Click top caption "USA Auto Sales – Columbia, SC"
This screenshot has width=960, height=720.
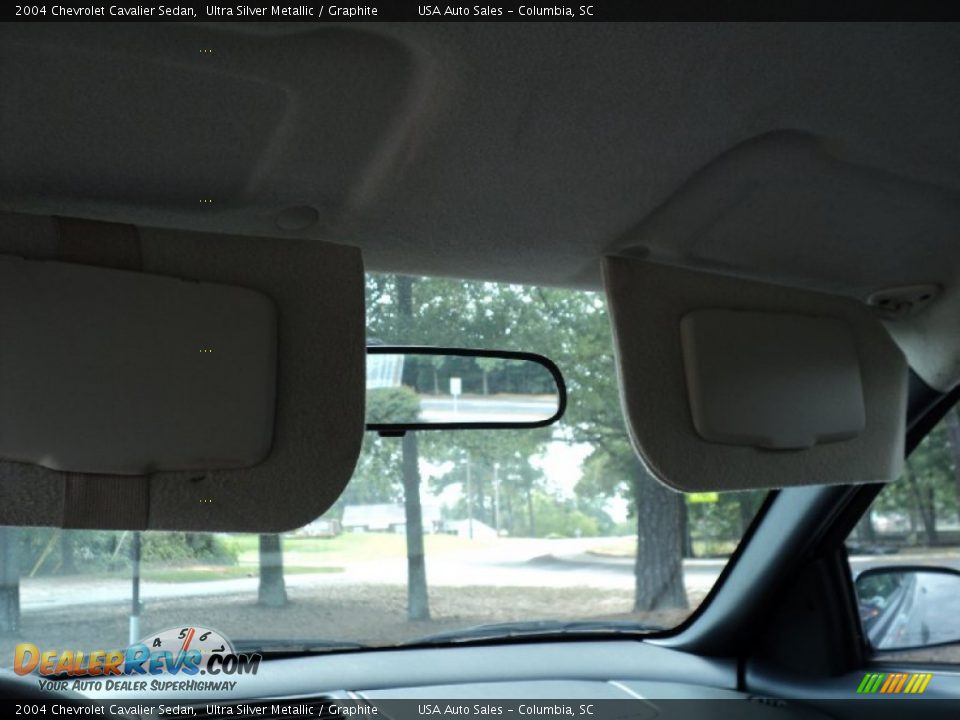506,10
